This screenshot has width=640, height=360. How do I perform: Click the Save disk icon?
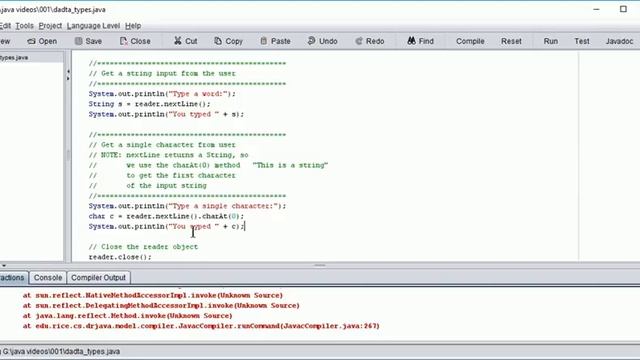tap(78, 41)
